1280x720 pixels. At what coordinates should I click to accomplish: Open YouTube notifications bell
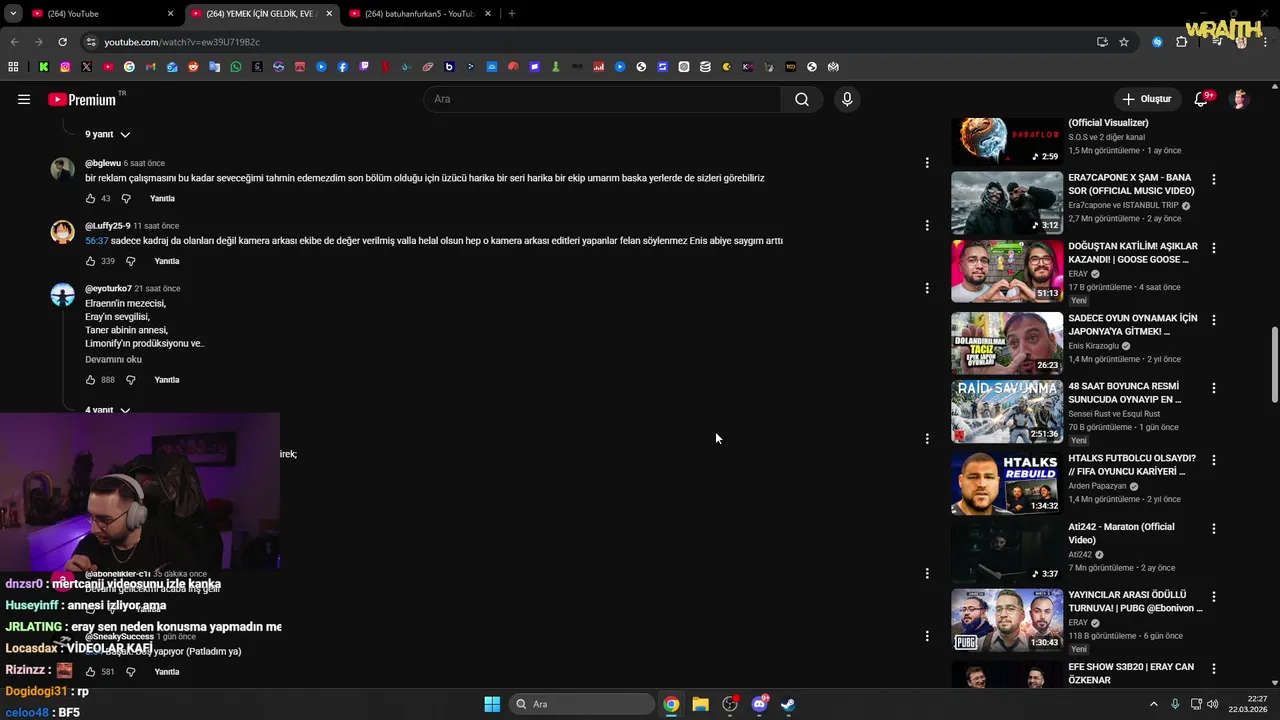coord(1201,99)
